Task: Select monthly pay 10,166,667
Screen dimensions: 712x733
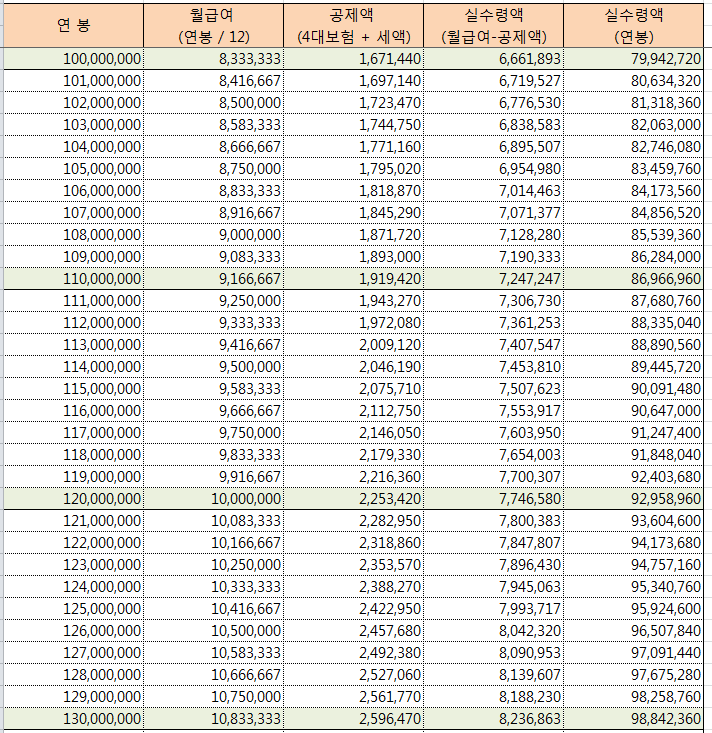Action: [x=213, y=542]
